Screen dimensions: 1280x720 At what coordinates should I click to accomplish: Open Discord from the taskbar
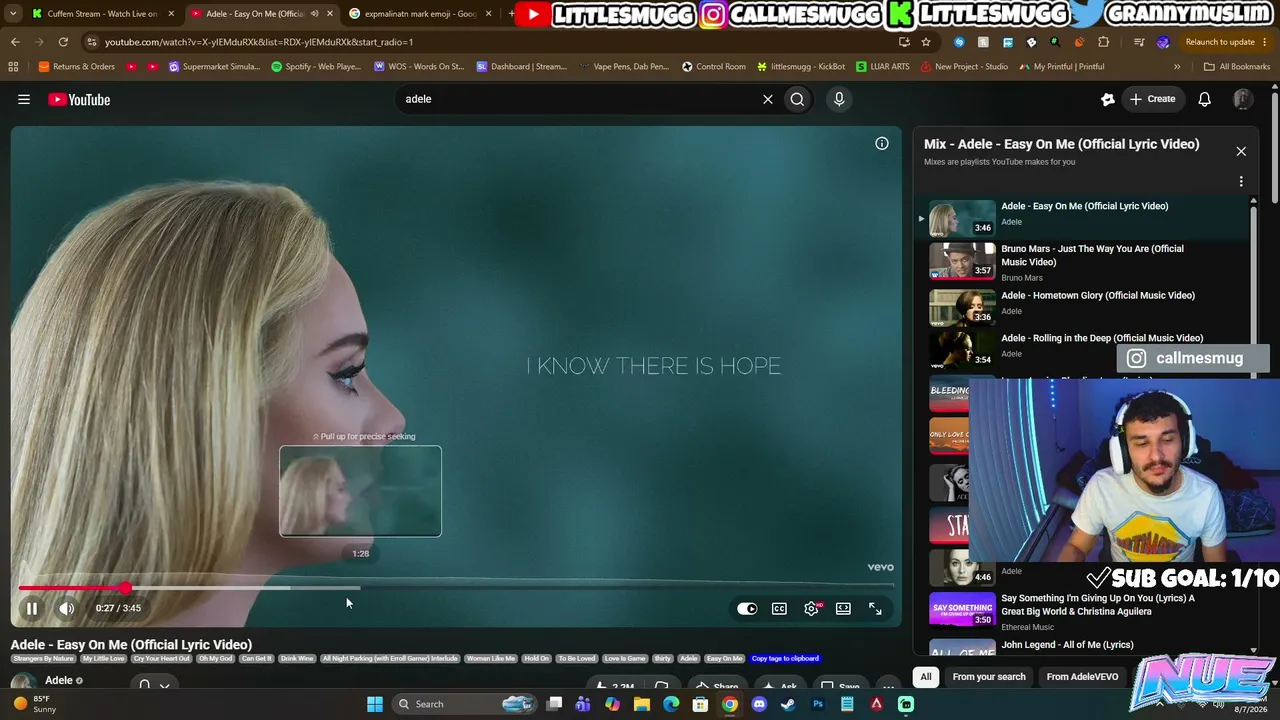pyautogui.click(x=759, y=704)
